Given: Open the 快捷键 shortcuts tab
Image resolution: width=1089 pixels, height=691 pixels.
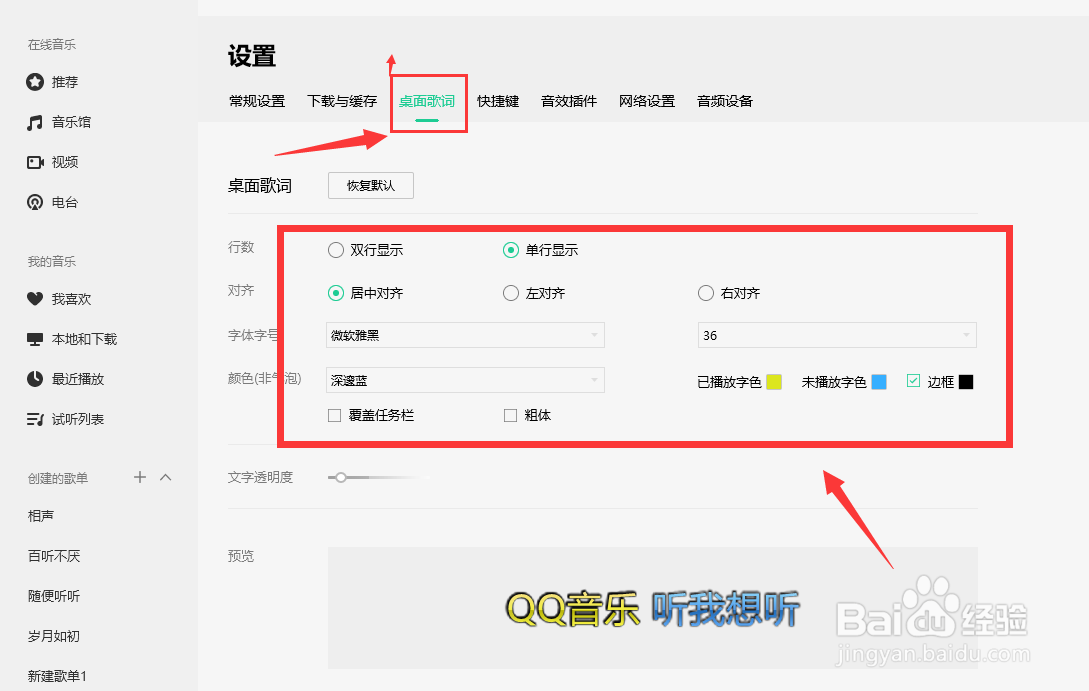Looking at the screenshot, I should 498,101.
